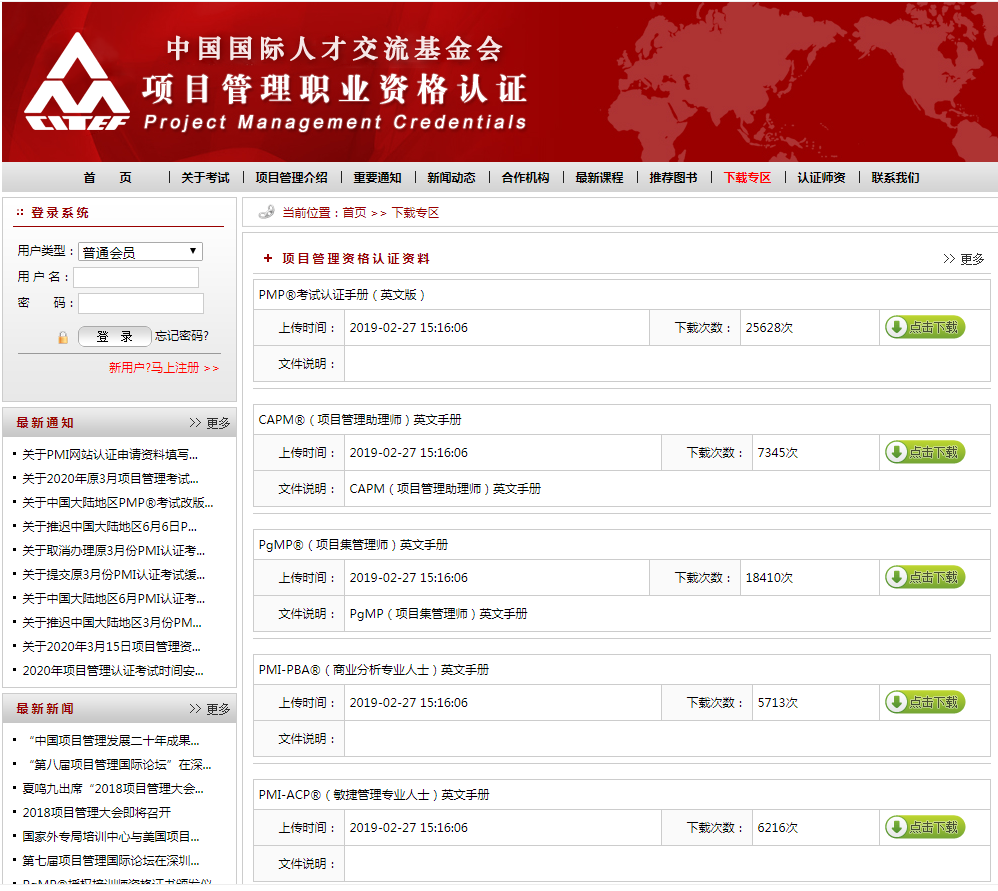Open news "第八届项目管理国际论坛" 在深...
The height and width of the screenshot is (891, 998).
(x=120, y=764)
